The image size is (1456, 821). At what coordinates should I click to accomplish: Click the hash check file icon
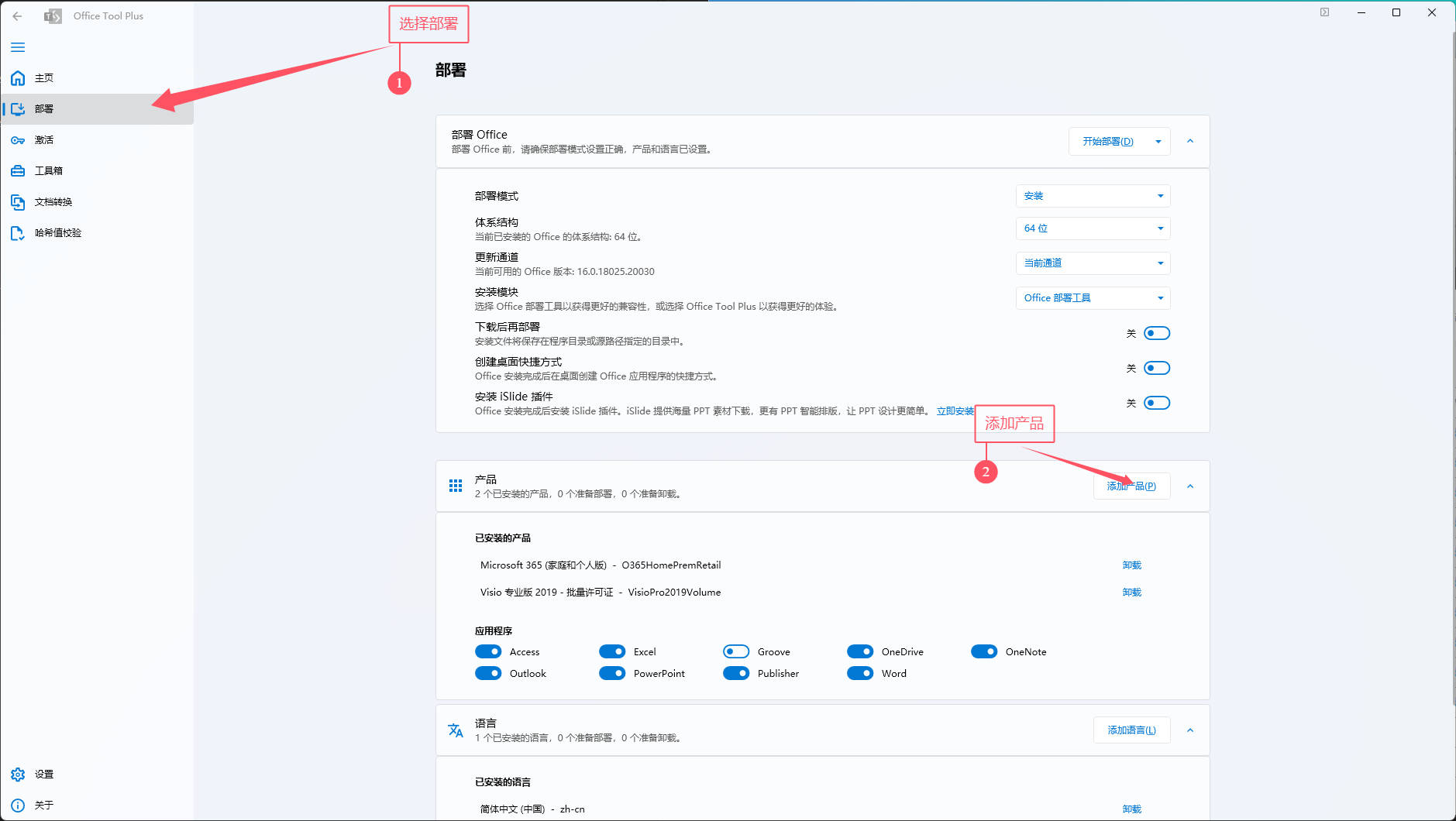(x=18, y=233)
